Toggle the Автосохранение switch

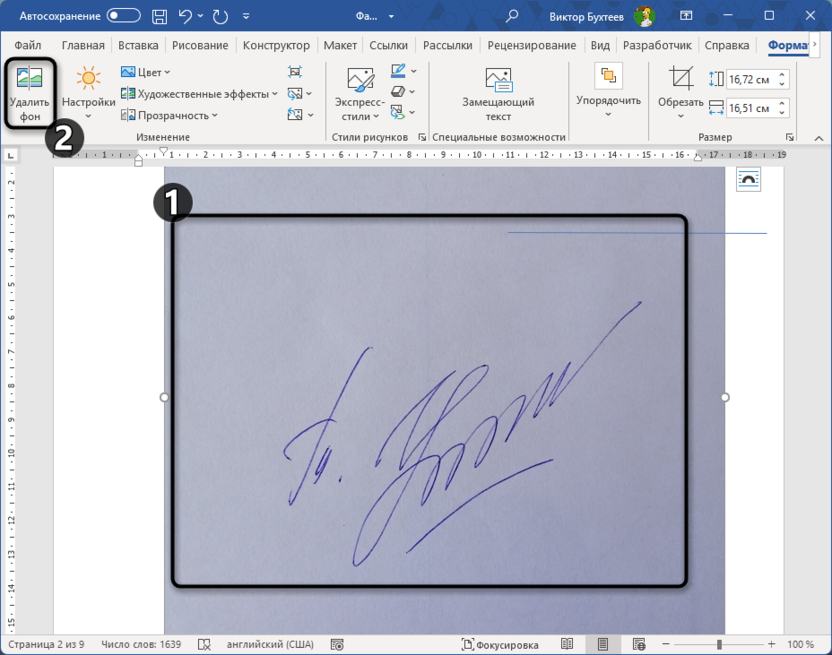[123, 16]
